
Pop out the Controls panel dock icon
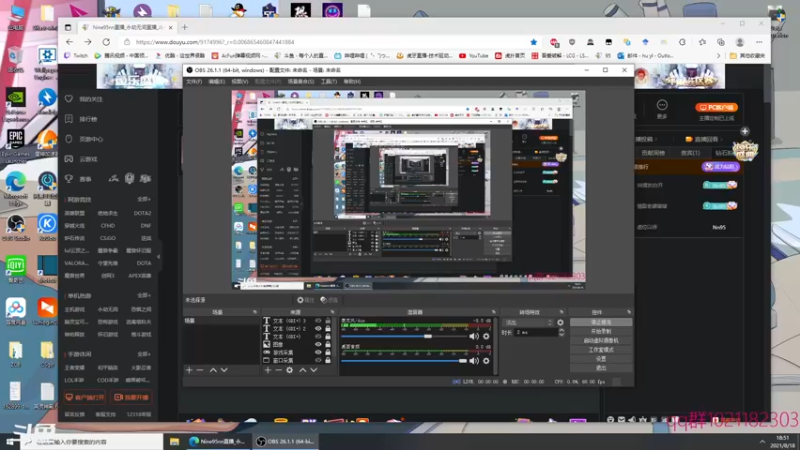tap(629, 312)
